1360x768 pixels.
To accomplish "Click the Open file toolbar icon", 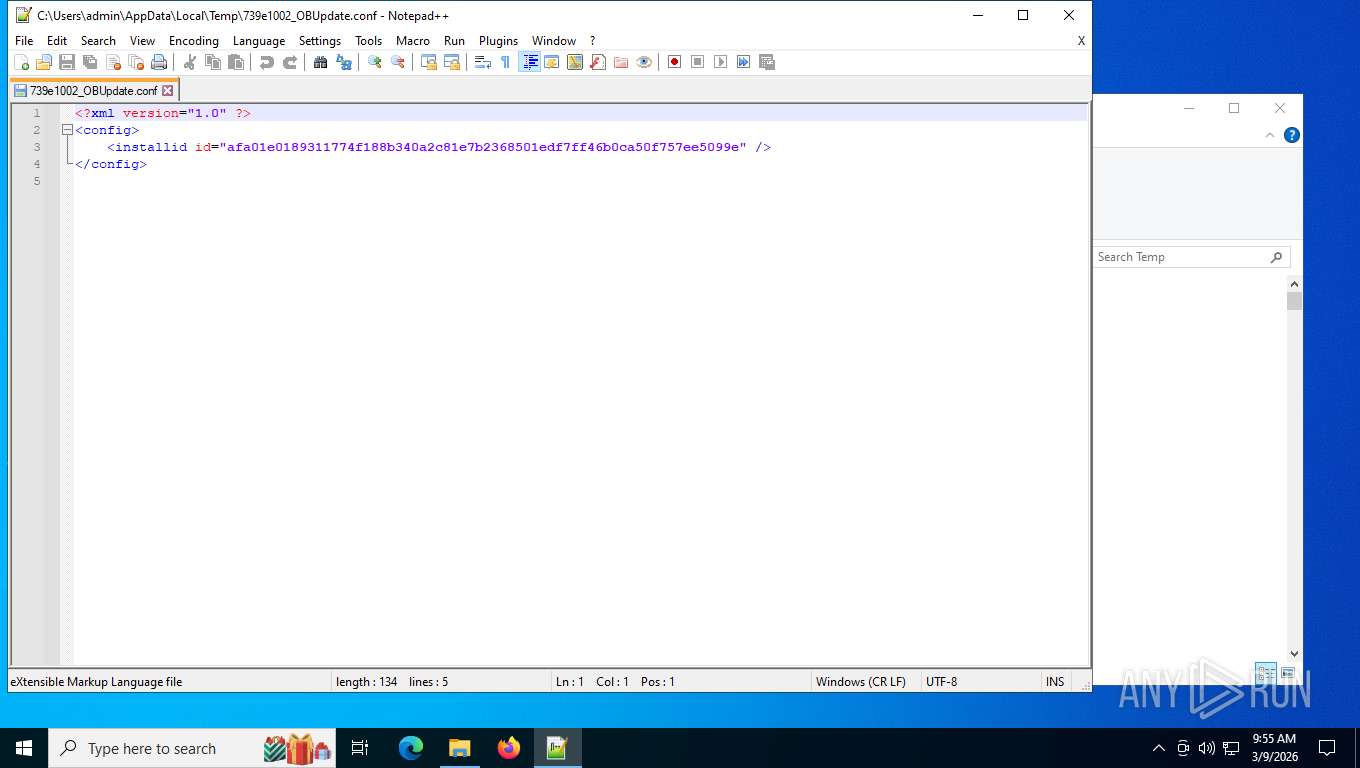I will coord(44,62).
